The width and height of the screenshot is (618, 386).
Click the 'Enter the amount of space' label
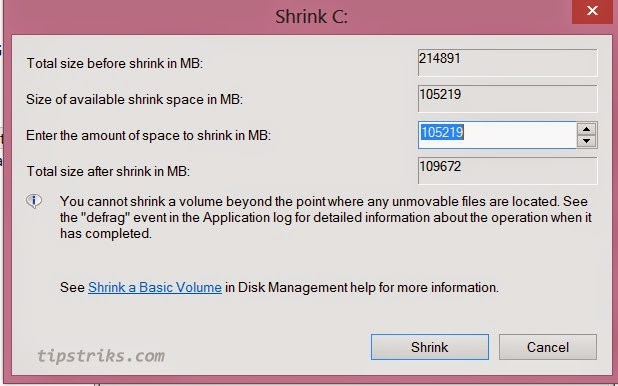tap(149, 136)
